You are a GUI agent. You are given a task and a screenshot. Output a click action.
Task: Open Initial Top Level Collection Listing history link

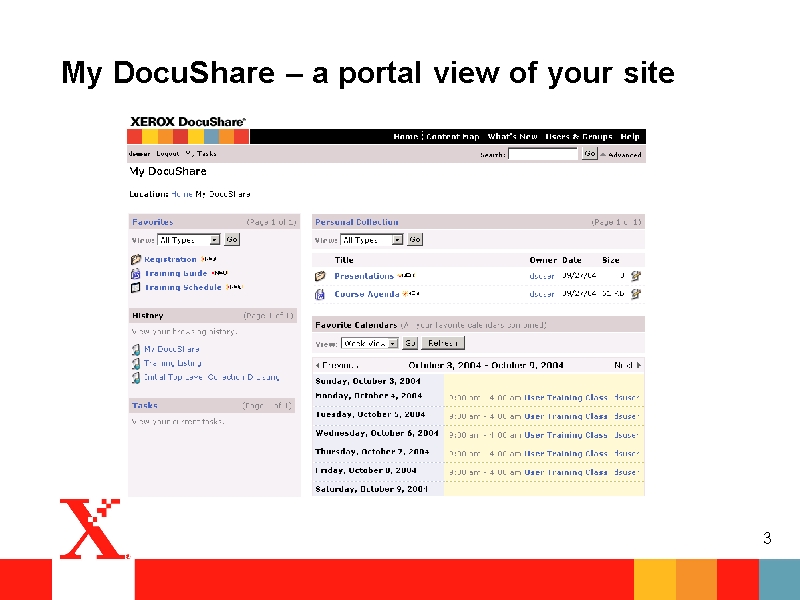point(212,378)
